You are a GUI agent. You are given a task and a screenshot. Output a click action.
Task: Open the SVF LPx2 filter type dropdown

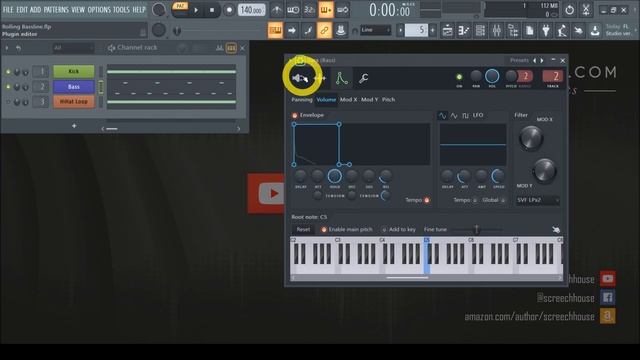click(537, 200)
